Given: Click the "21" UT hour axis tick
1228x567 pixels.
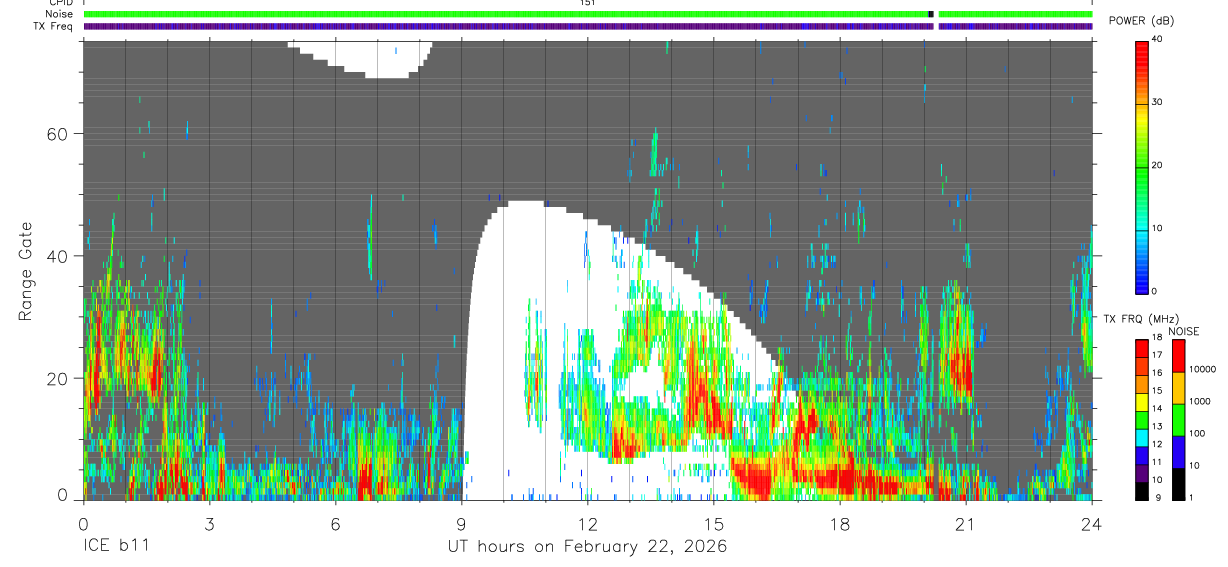Looking at the screenshot, I should tap(966, 523).
